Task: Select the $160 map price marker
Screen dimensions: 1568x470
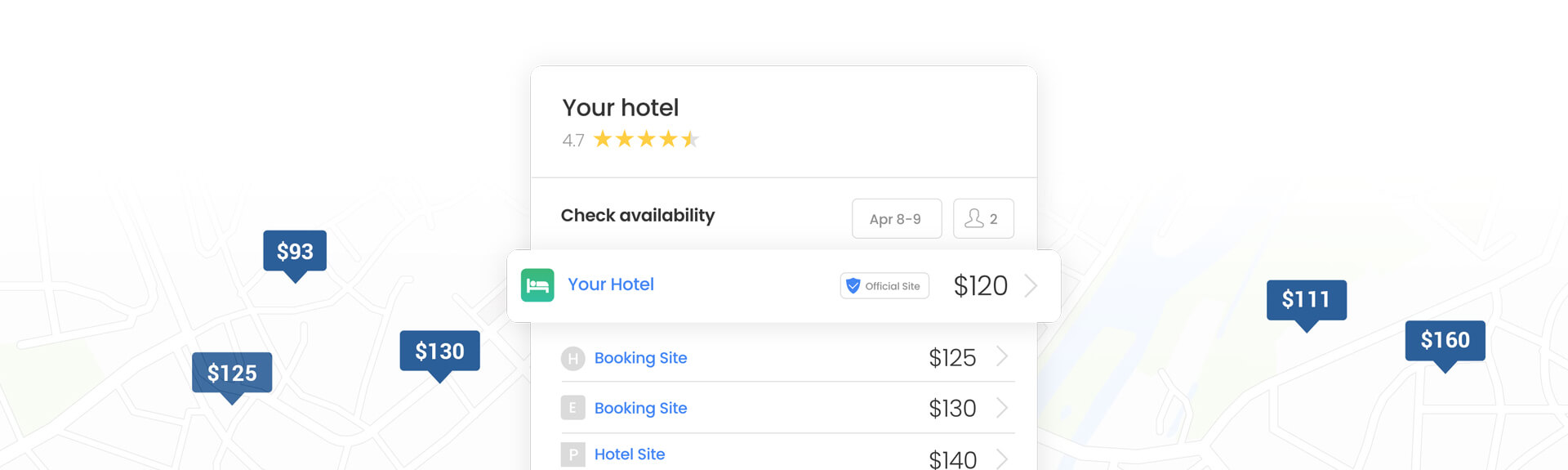Action: tap(1445, 340)
